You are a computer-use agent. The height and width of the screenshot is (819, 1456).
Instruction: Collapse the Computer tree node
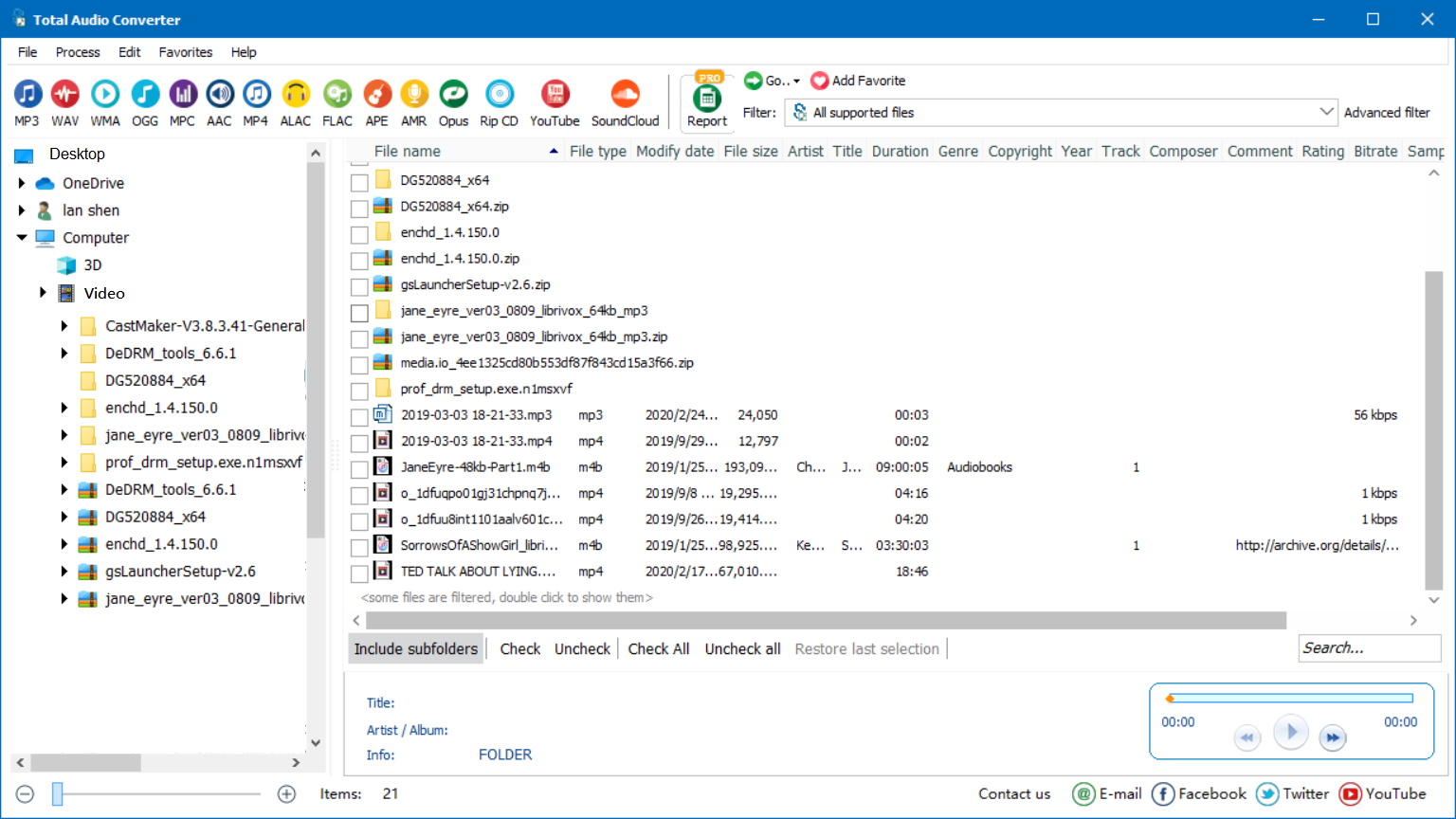[x=22, y=238]
